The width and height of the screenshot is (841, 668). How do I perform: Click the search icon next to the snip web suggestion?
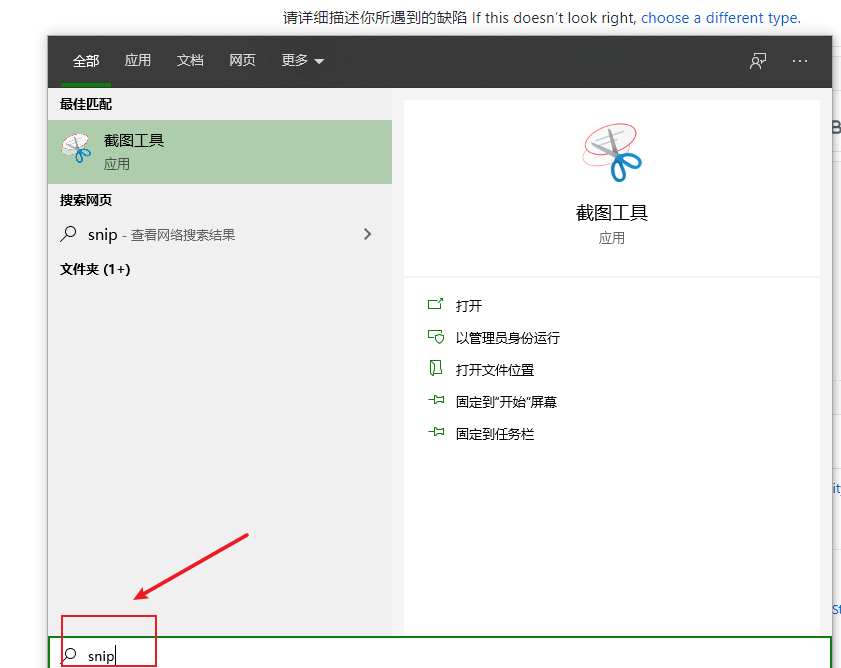pos(66,234)
